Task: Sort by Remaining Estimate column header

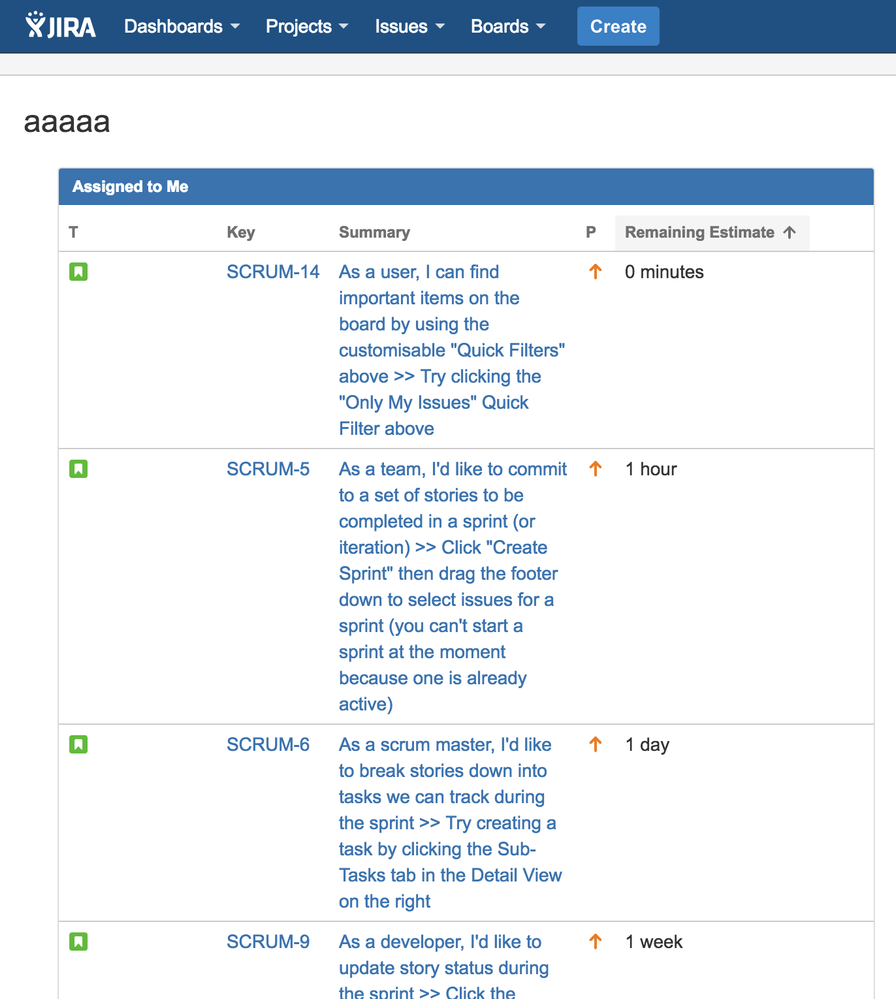Action: click(712, 233)
